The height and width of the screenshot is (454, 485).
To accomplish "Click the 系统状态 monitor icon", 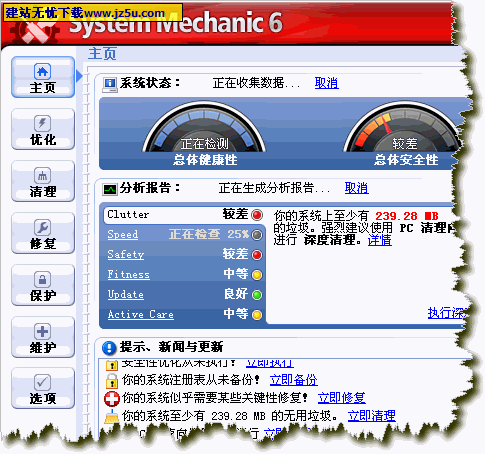I will [x=110, y=85].
